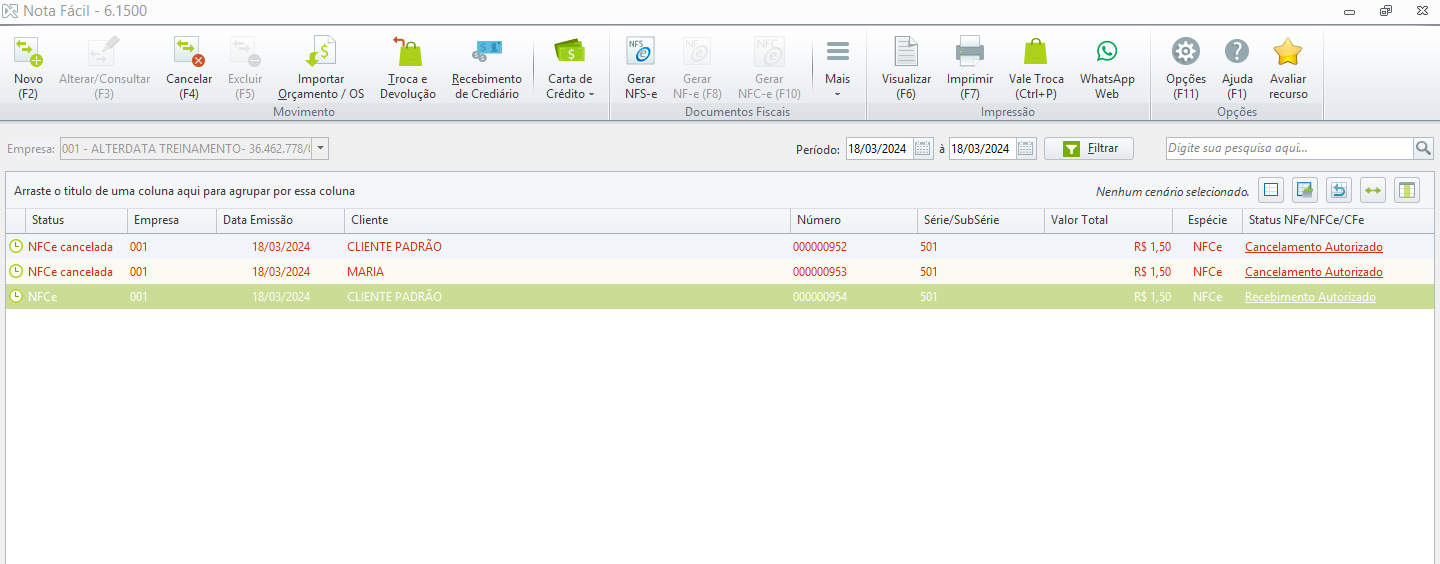Expand the Mais menu
This screenshot has height=564, width=1440.
837,68
